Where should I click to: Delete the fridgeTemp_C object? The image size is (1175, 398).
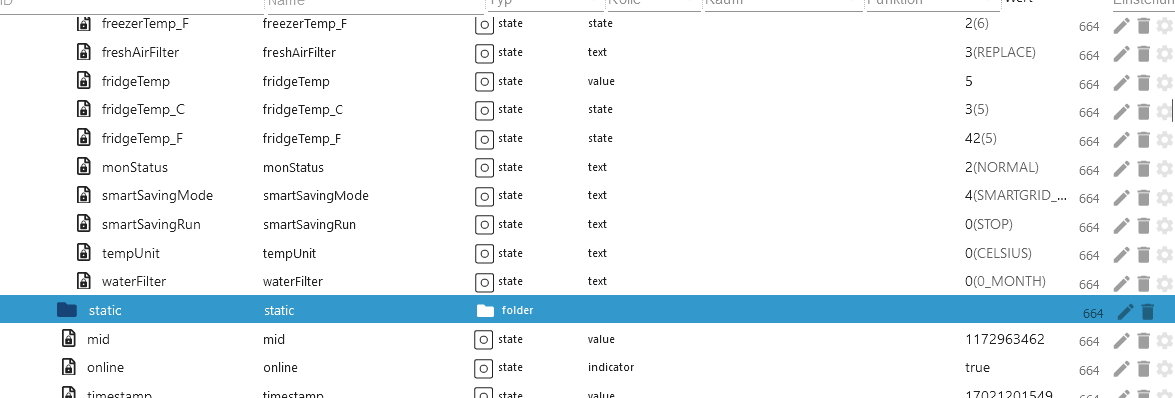[1143, 112]
